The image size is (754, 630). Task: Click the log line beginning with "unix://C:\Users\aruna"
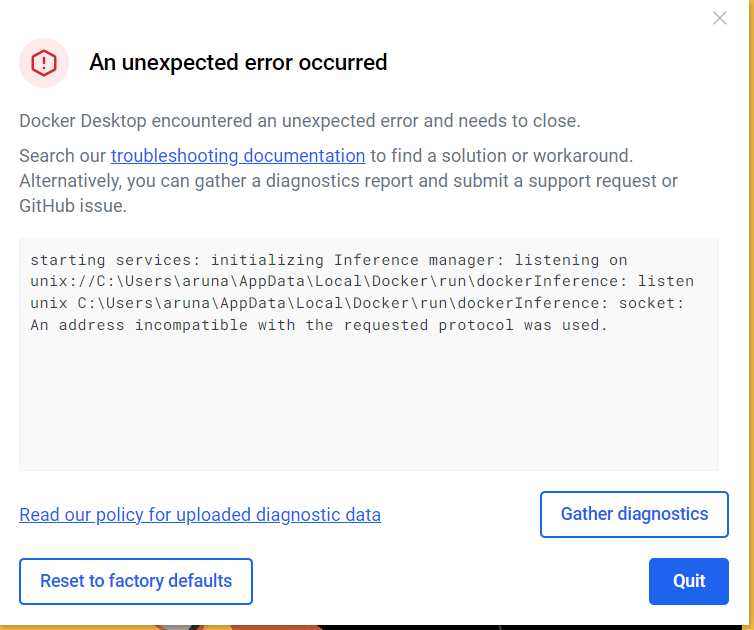[x=362, y=281]
